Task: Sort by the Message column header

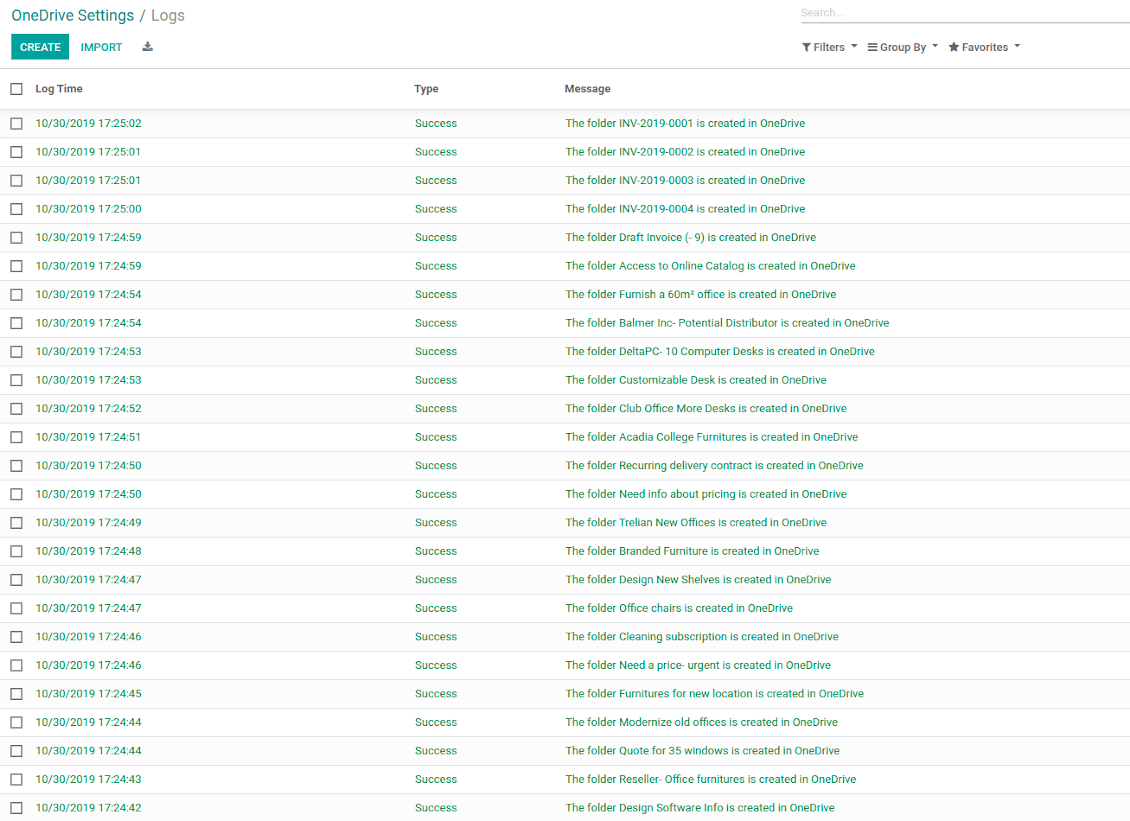Action: 587,89
